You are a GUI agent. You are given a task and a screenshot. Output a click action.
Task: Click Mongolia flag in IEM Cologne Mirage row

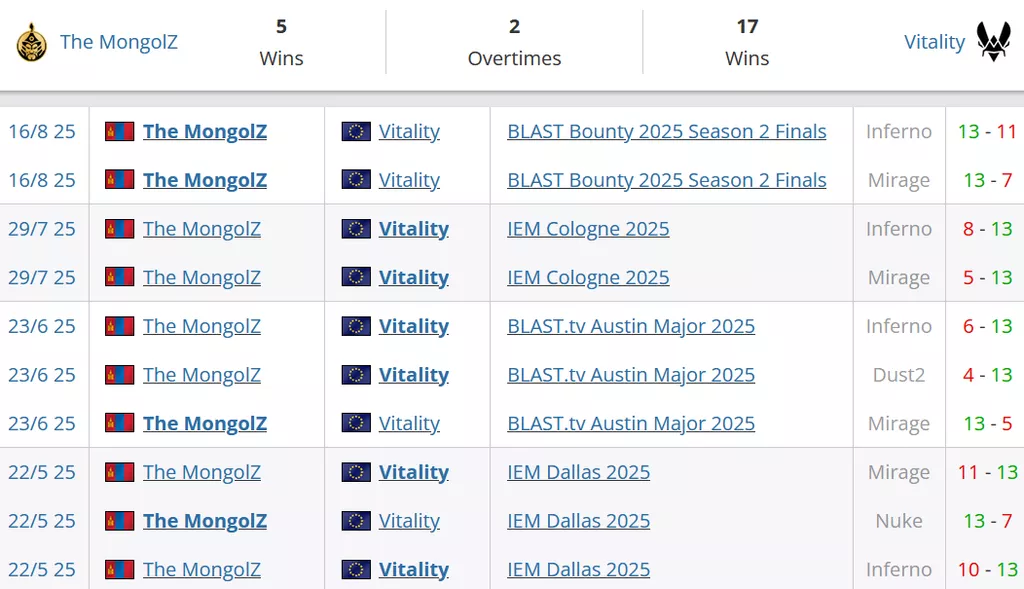click(x=120, y=278)
